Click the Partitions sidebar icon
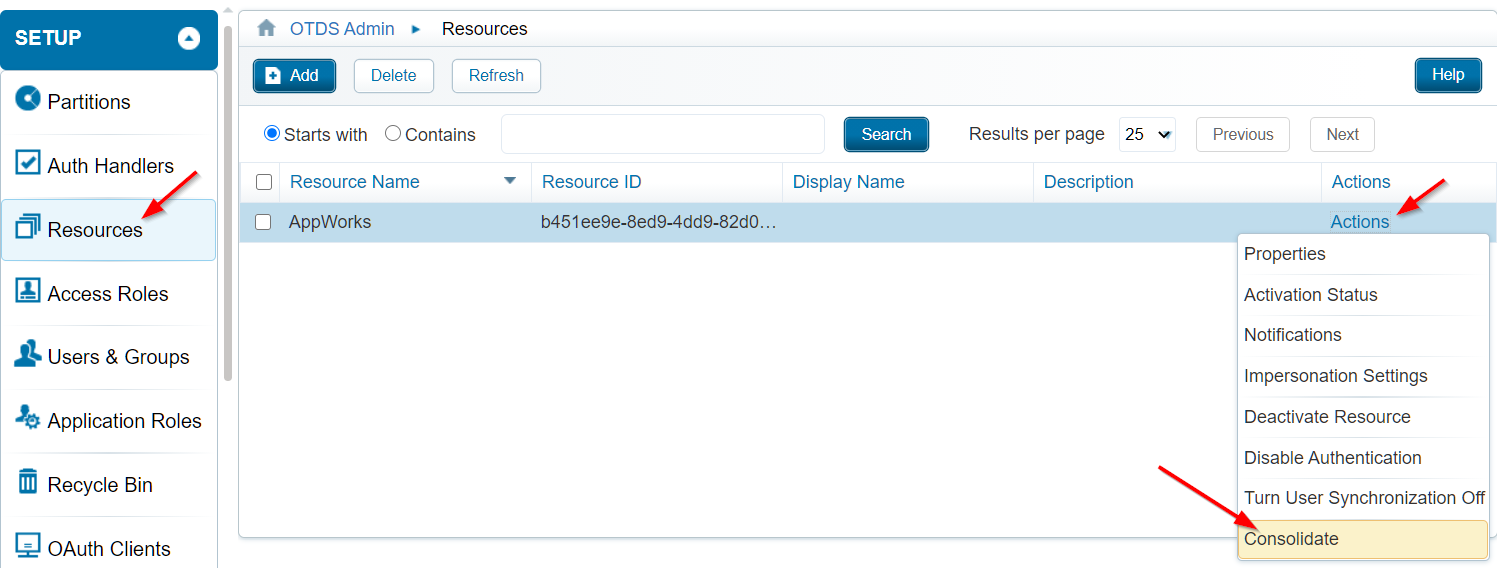 [x=28, y=100]
